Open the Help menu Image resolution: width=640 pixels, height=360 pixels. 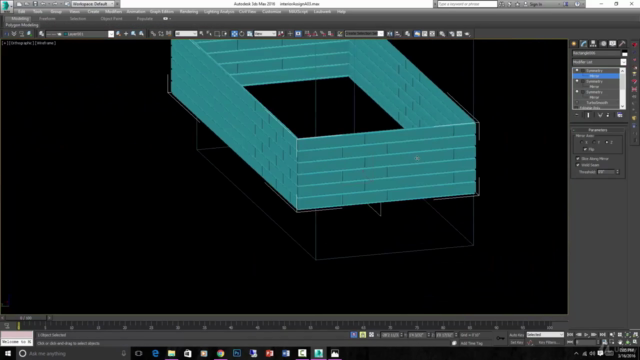(x=341, y=12)
